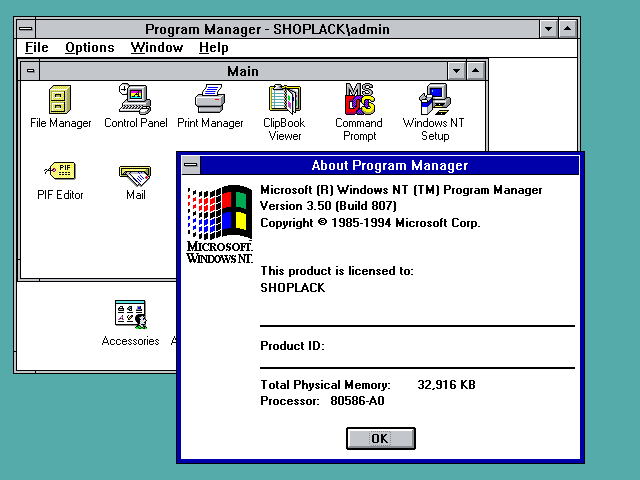This screenshot has height=480, width=640.
Task: Select the MS-DOS Command Prompt icon
Action: point(360,99)
